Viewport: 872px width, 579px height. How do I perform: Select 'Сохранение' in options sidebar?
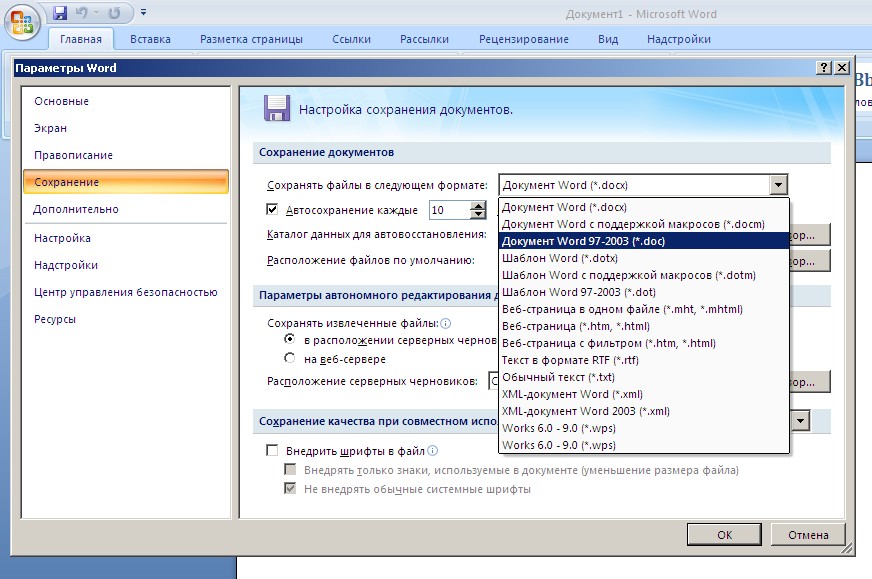pos(126,182)
